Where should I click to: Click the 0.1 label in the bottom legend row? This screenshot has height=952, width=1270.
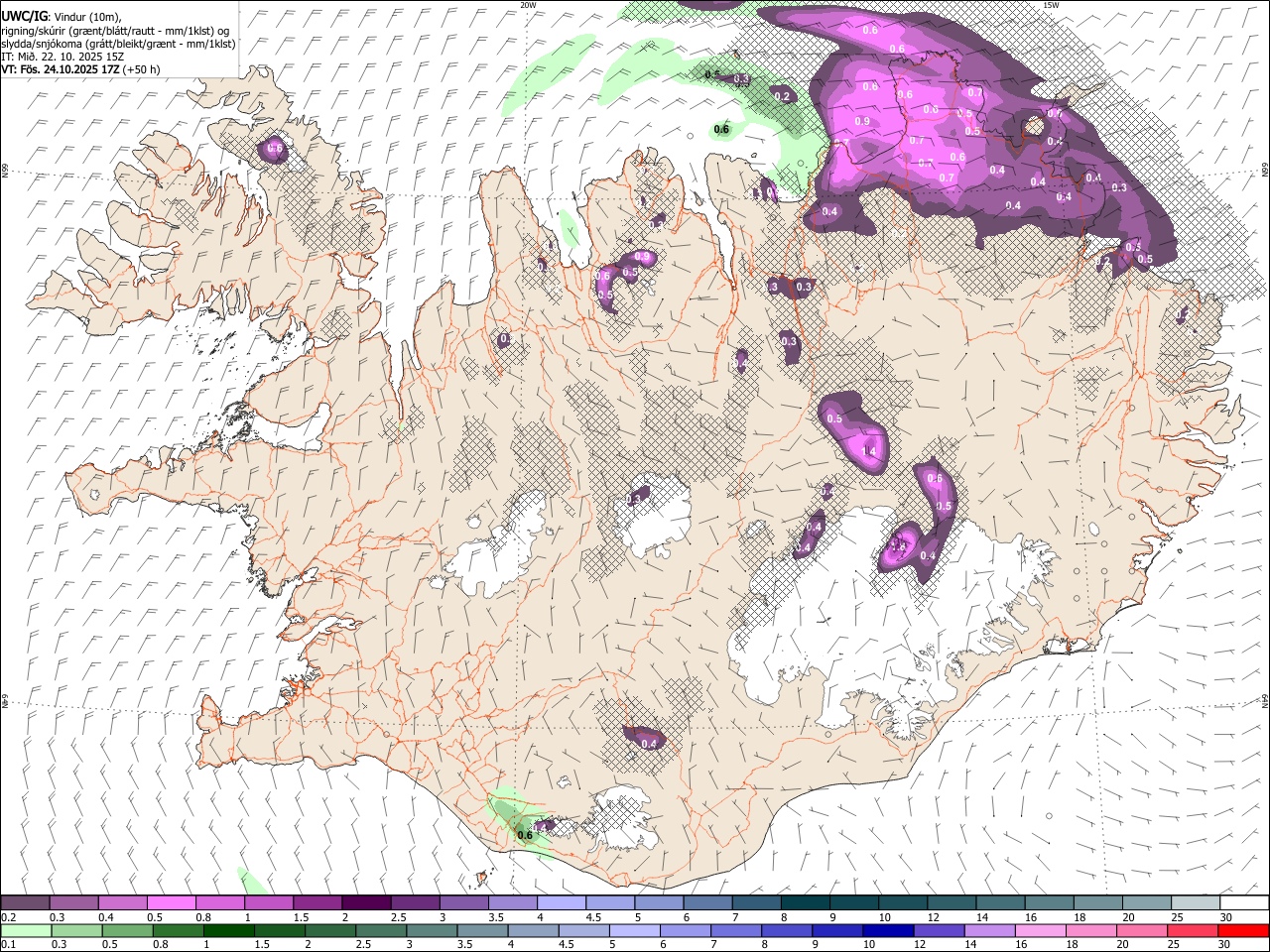[x=8, y=945]
